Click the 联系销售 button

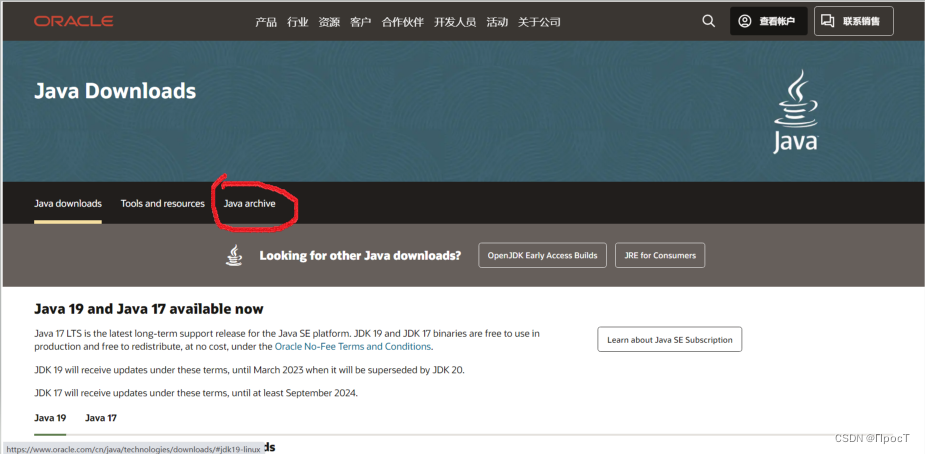(854, 21)
